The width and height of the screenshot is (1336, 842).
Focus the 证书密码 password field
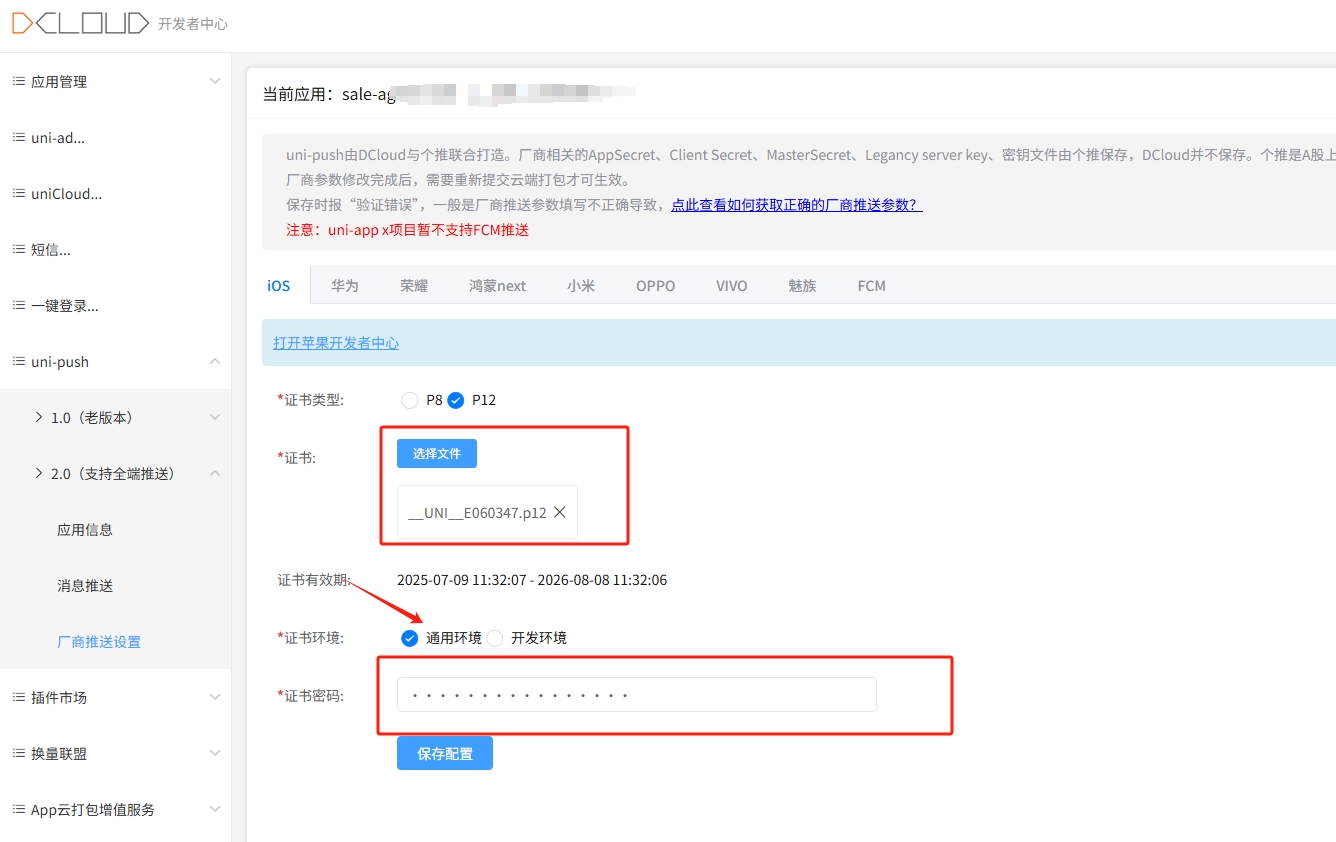pos(637,695)
